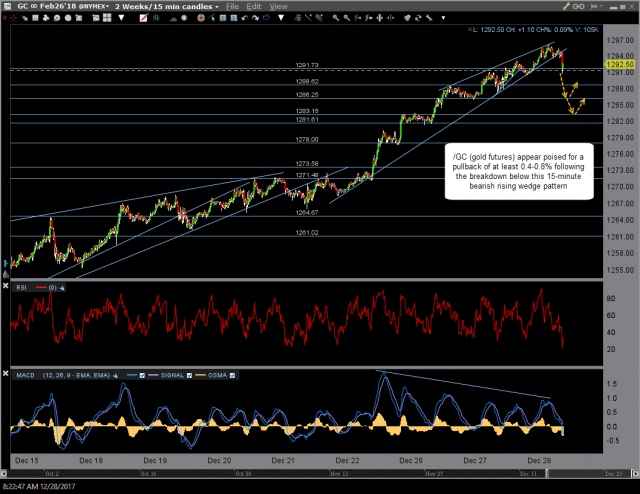This screenshot has width=640, height=494.
Task: Click the Dec 22 date axis label
Action: coord(347,461)
